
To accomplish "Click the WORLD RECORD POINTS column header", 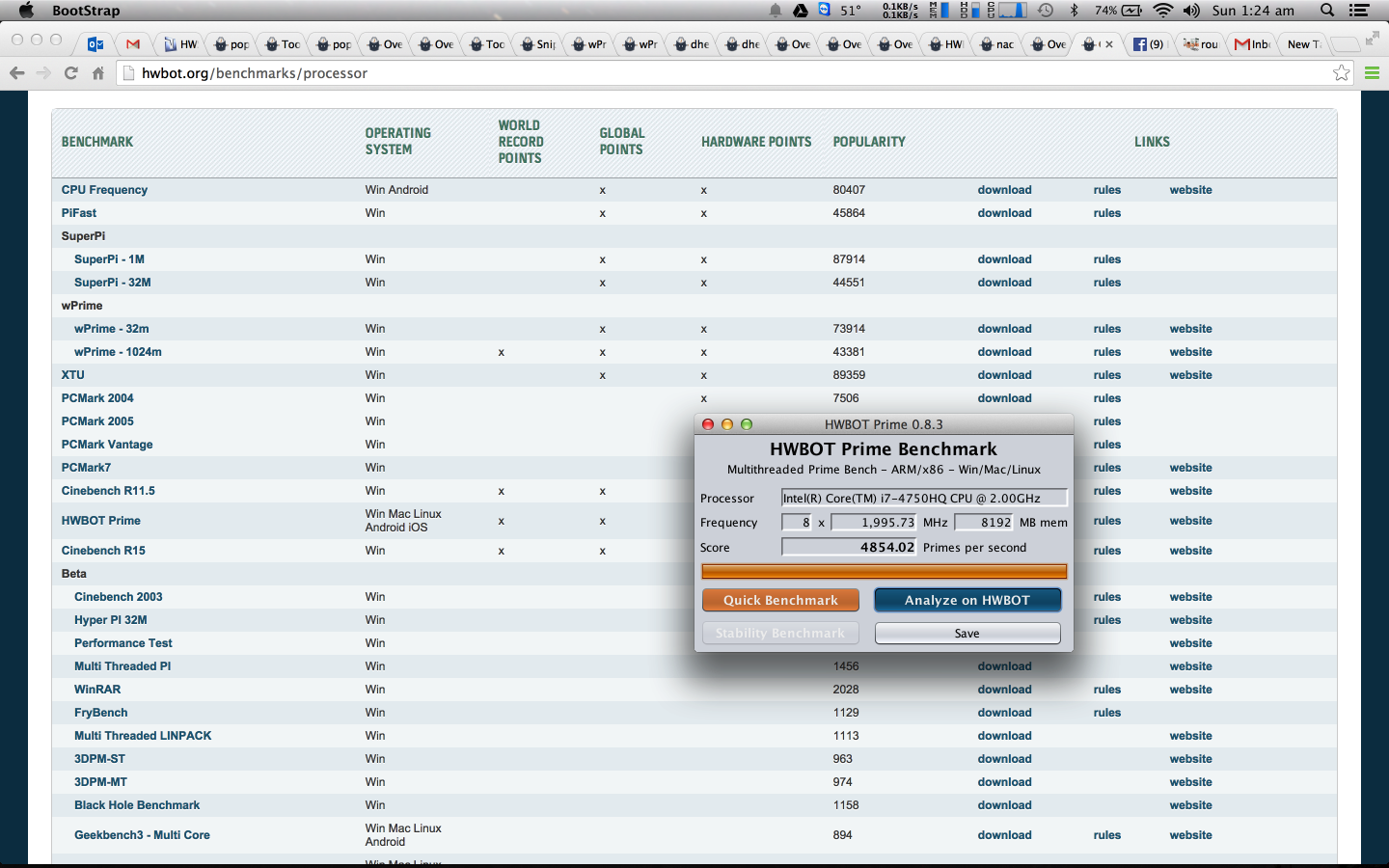I will 521,142.
